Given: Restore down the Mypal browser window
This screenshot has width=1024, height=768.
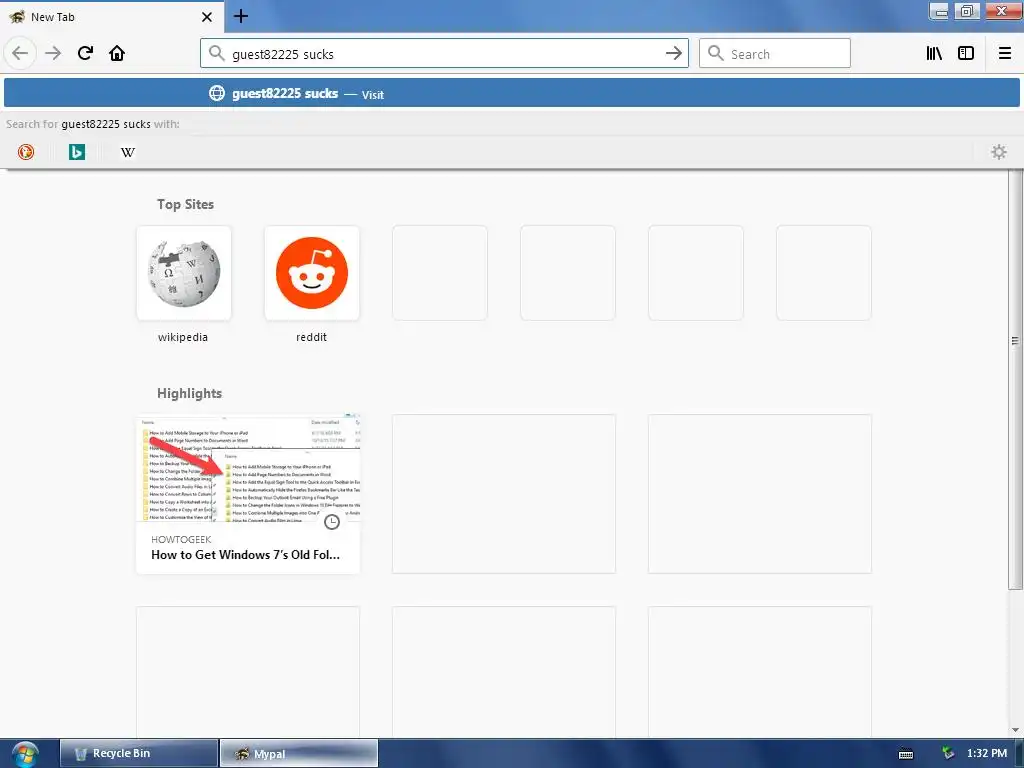Looking at the screenshot, I should [967, 11].
